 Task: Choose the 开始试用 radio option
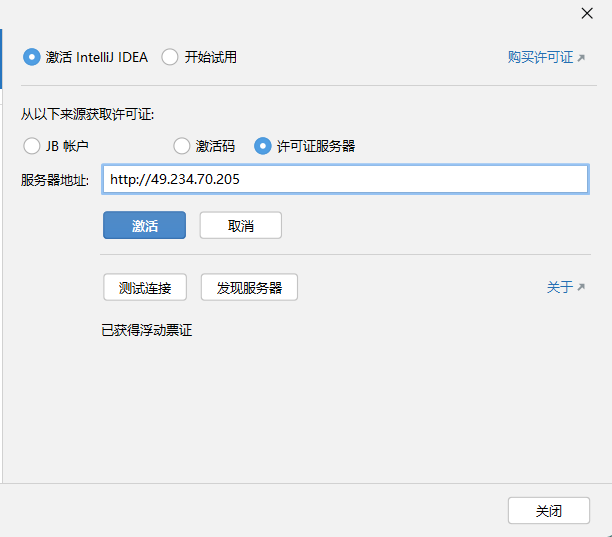(x=170, y=57)
